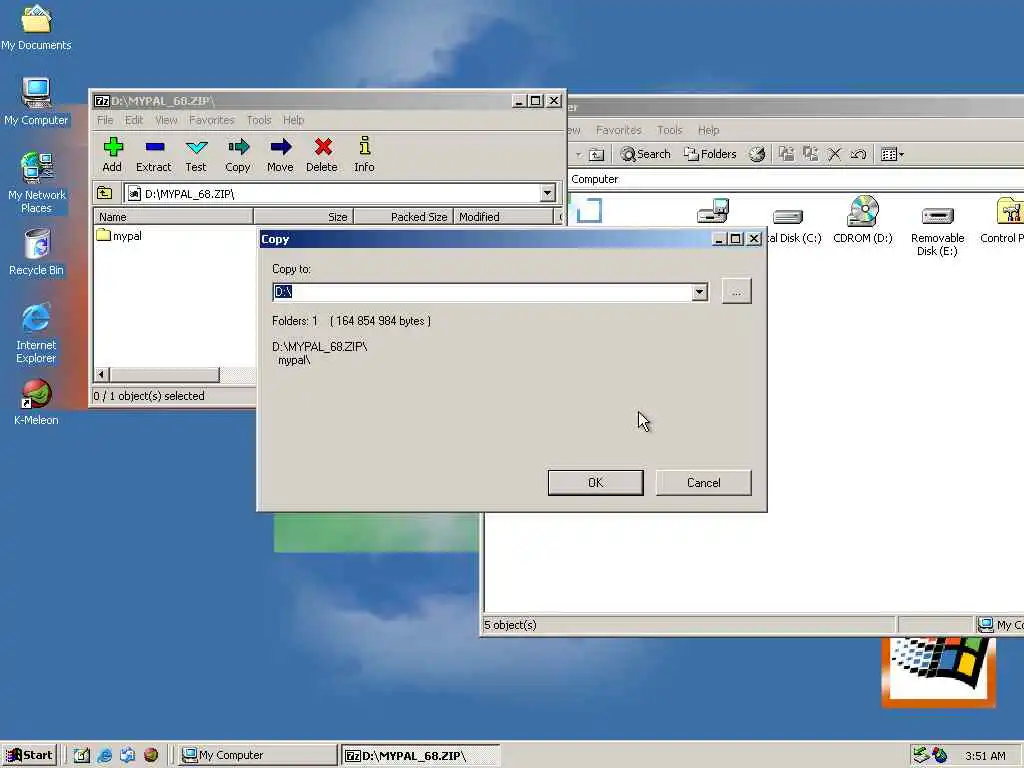Launch K-Meleon from quick launch bar
The image size is (1024, 768).
pos(151,755)
